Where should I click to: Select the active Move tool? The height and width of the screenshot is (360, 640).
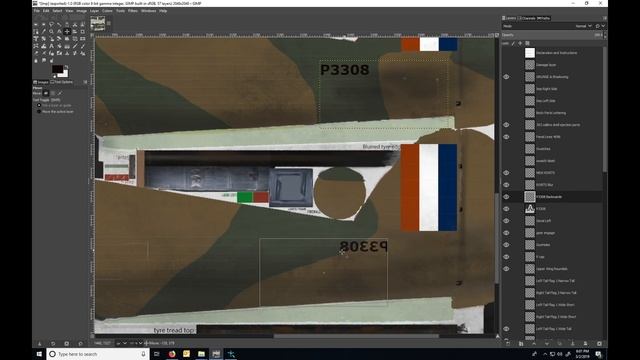[x=67, y=31]
